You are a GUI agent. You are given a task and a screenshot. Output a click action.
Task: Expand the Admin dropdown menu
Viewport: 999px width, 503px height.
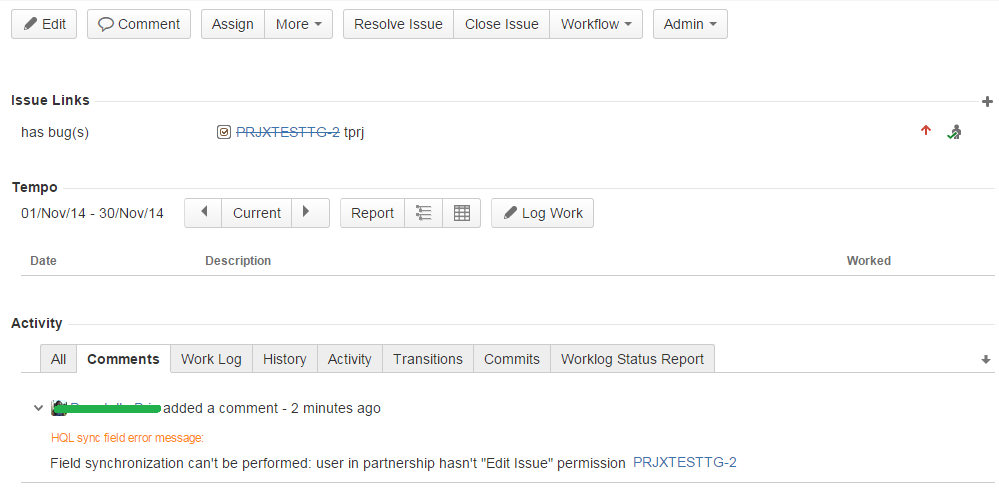pyautogui.click(x=690, y=24)
